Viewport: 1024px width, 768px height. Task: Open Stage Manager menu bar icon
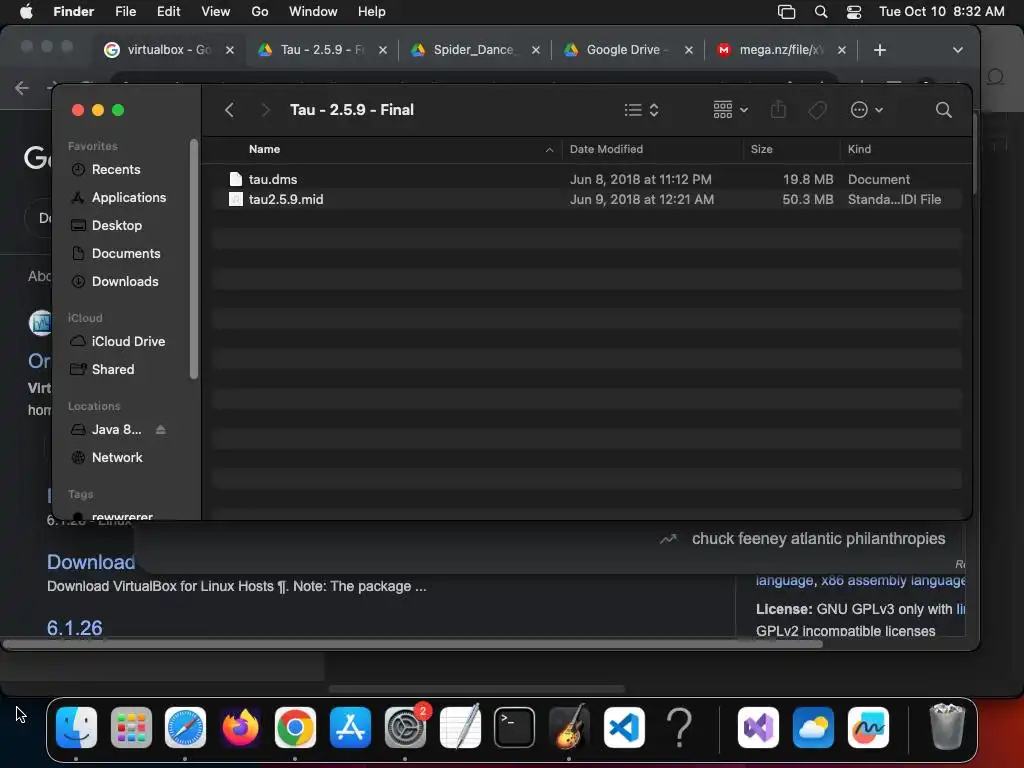(x=786, y=12)
